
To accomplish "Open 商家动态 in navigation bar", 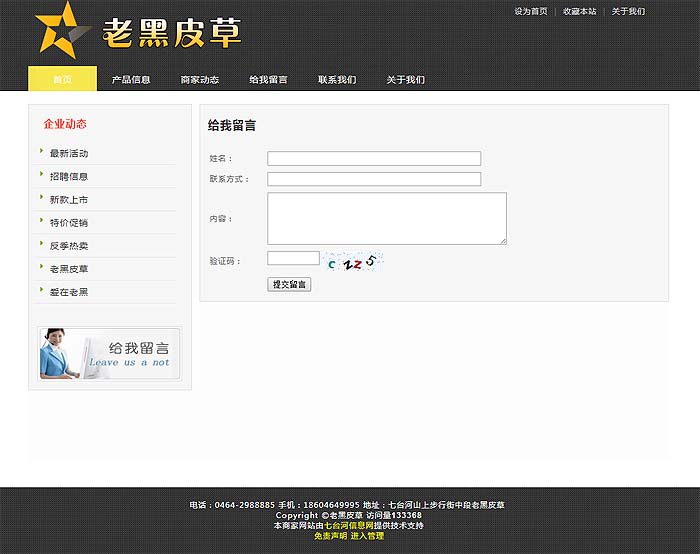I will pyautogui.click(x=200, y=79).
